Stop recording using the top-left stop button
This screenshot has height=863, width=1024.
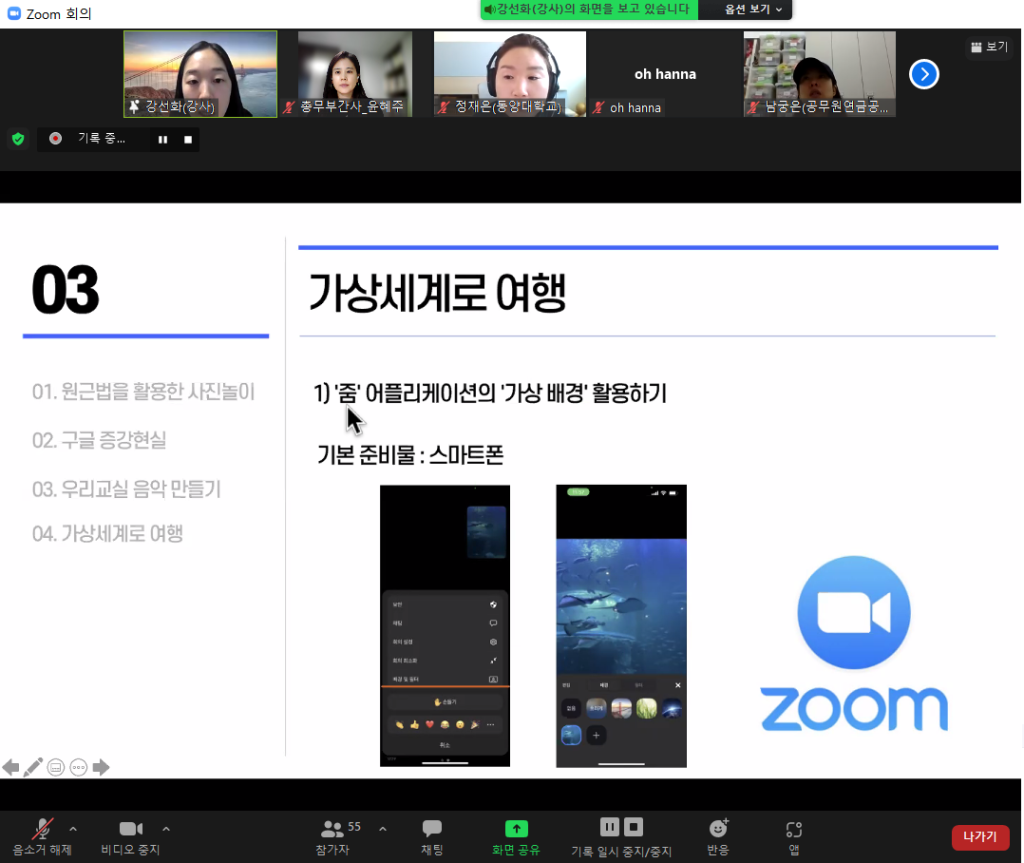186,140
